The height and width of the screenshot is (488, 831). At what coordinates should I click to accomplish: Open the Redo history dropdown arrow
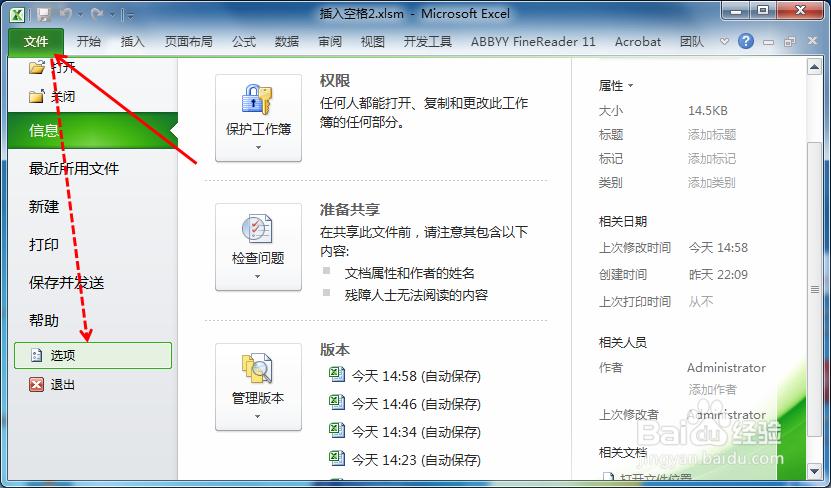point(112,15)
